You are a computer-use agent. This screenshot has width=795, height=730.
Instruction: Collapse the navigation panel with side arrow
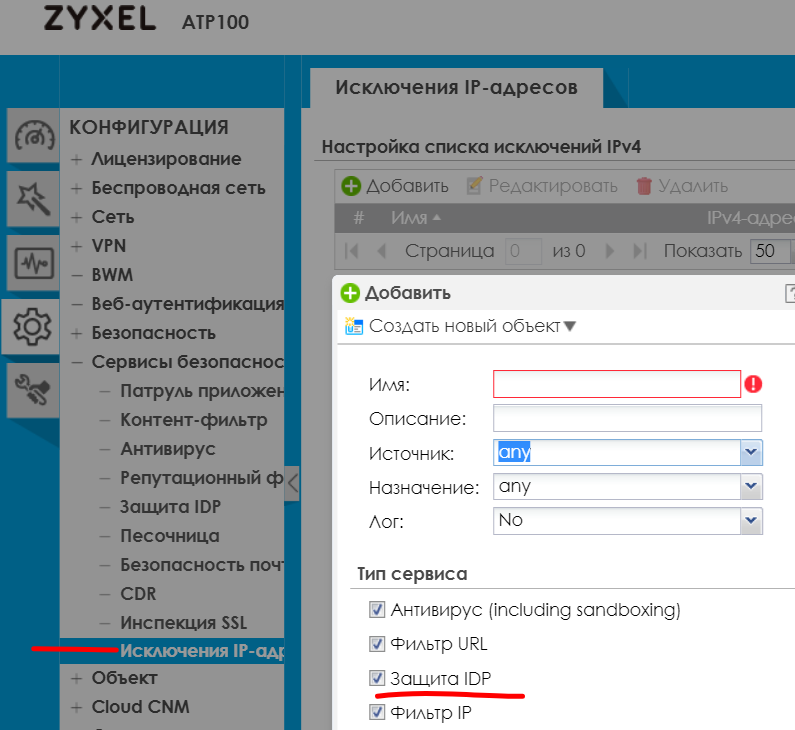click(x=292, y=483)
